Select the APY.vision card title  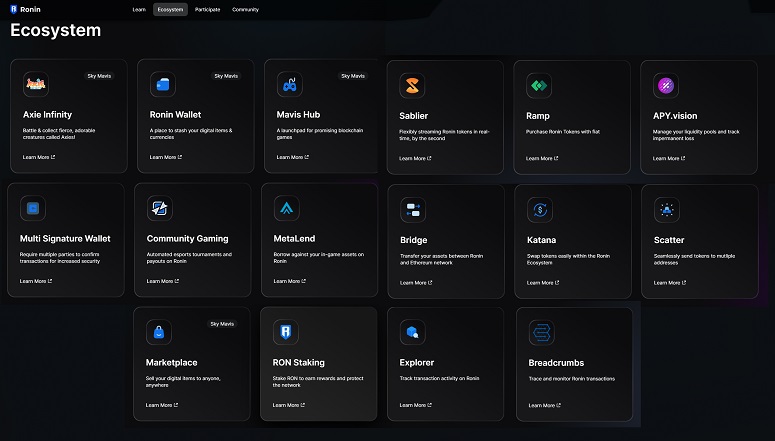pyautogui.click(x=675, y=116)
